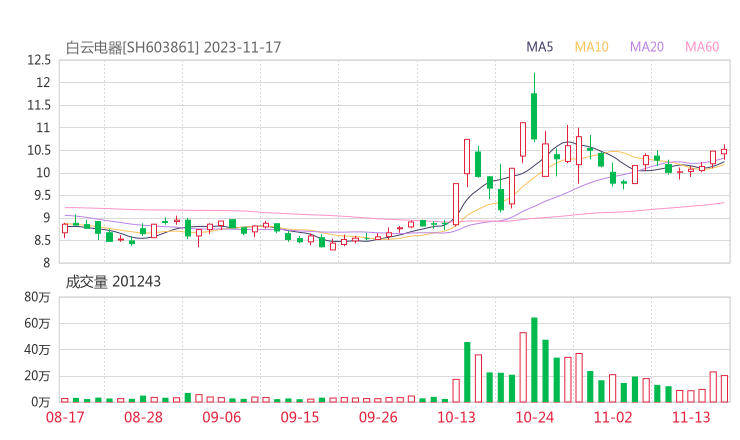Click the 成交量 201243 volume label
Screen dimensions: 740x440
(113, 282)
